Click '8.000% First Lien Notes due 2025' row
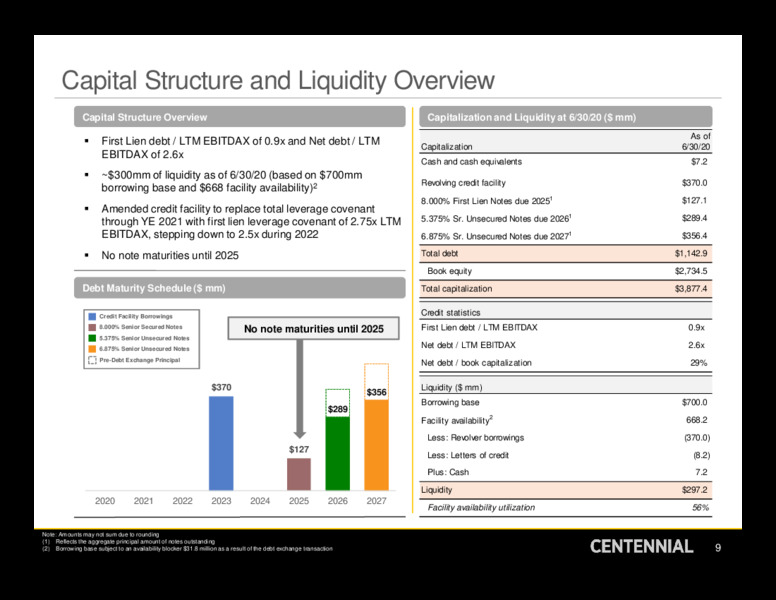 [486, 200]
